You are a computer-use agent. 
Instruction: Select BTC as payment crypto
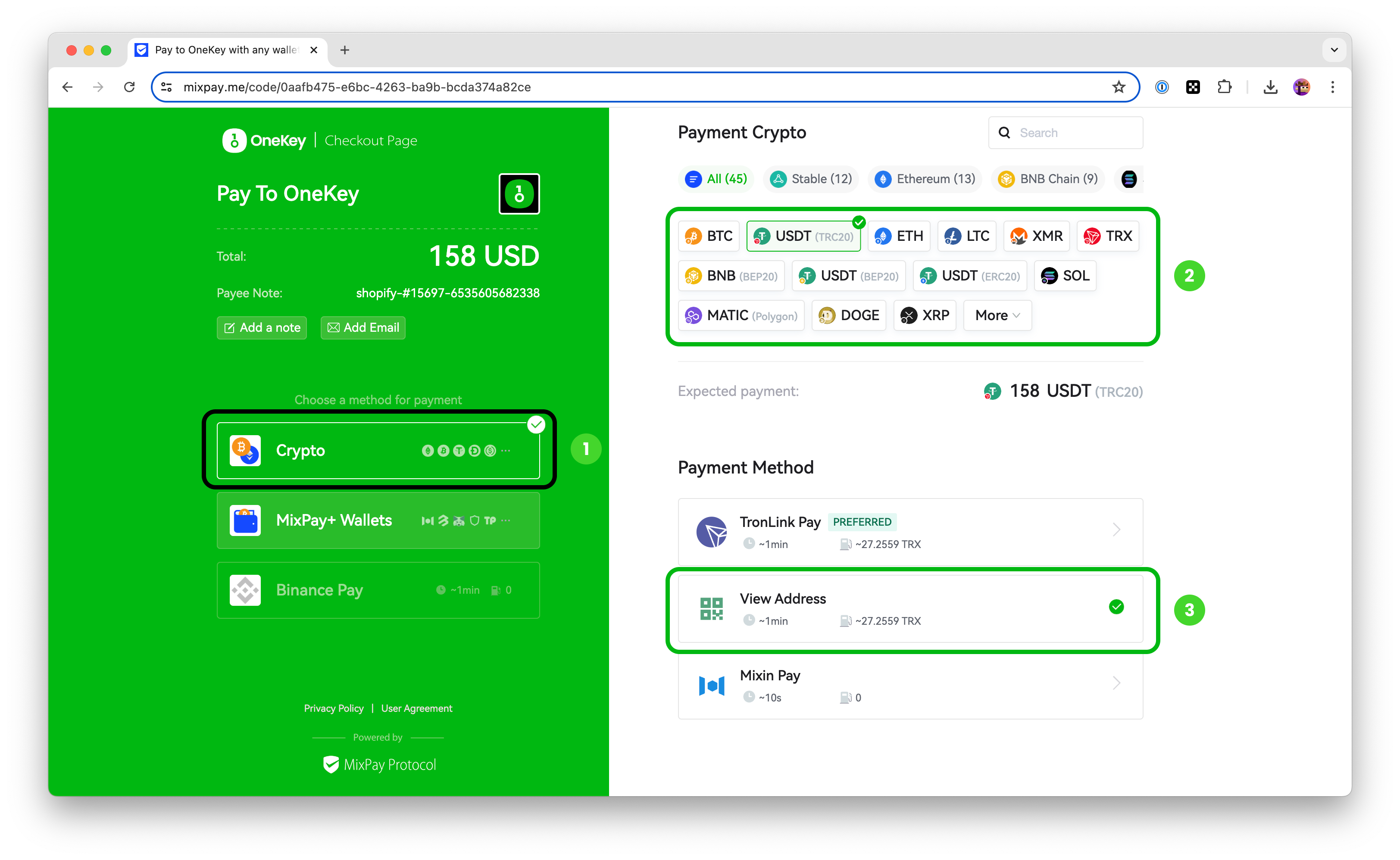point(708,236)
